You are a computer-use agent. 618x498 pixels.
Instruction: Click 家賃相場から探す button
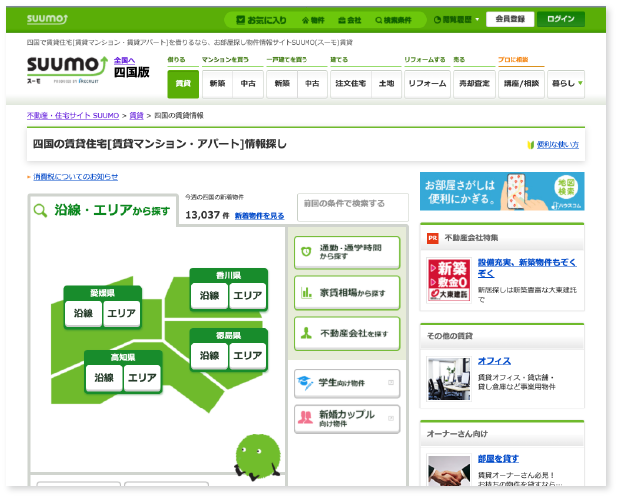coord(347,293)
